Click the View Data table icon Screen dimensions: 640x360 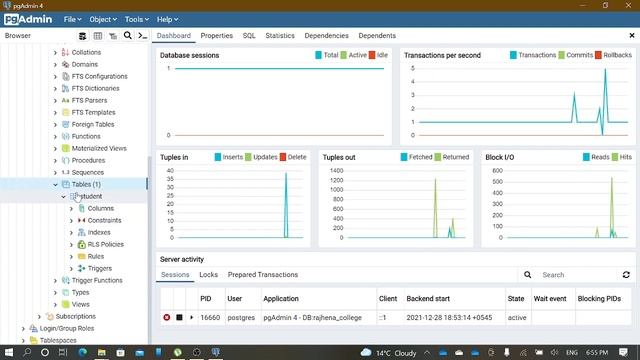pyautogui.click(x=98, y=36)
